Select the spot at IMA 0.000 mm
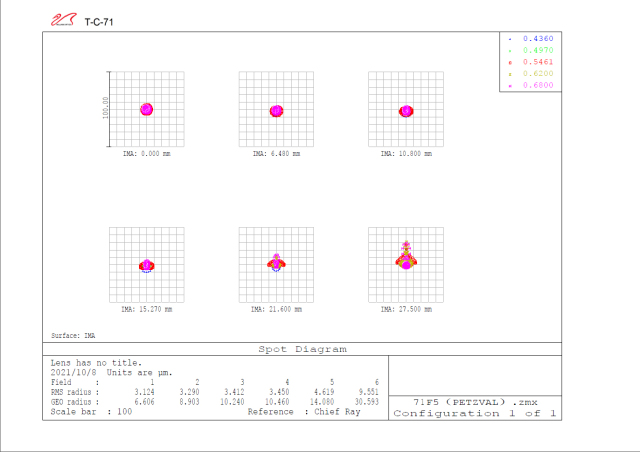This screenshot has height=452, width=640. coord(146,109)
